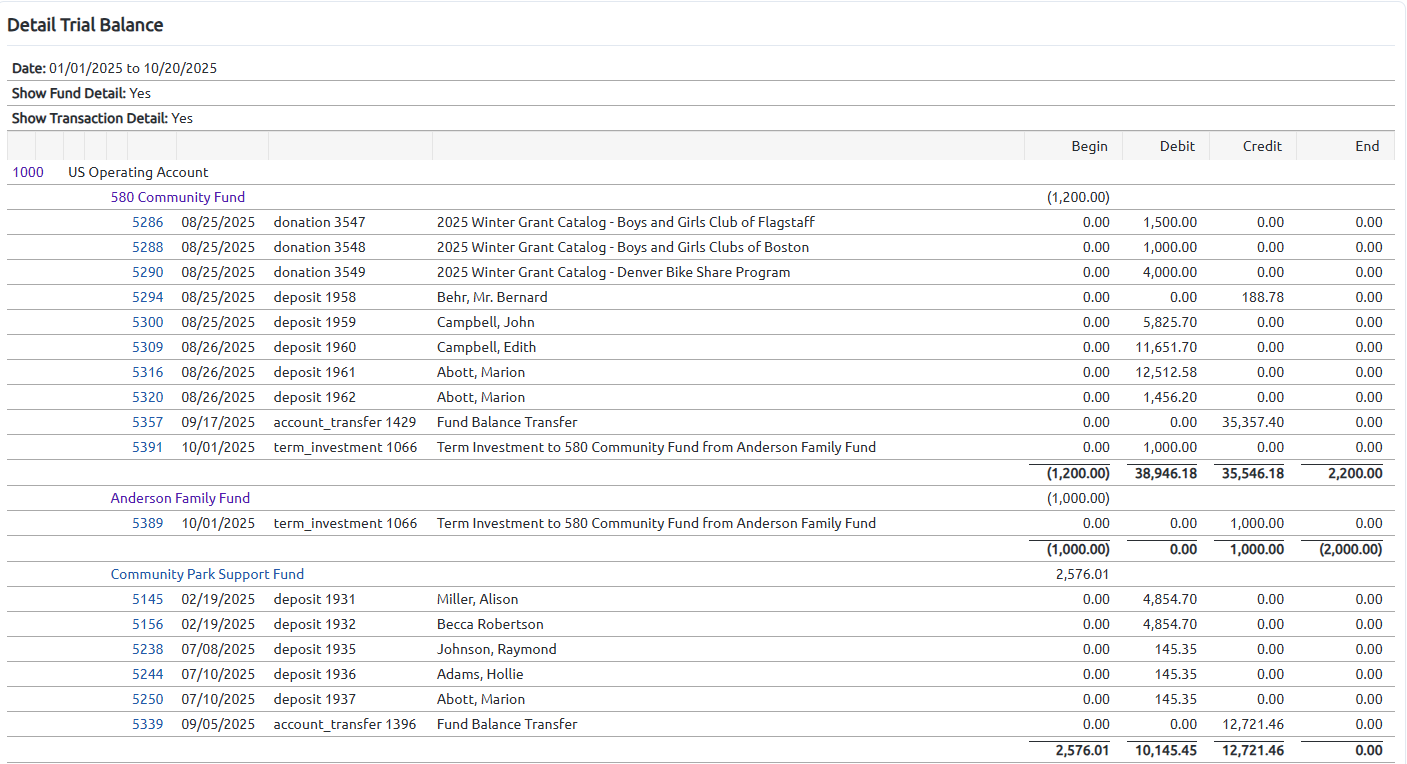Open transaction 5309 link
This screenshot has height=764, width=1407.
(x=147, y=347)
